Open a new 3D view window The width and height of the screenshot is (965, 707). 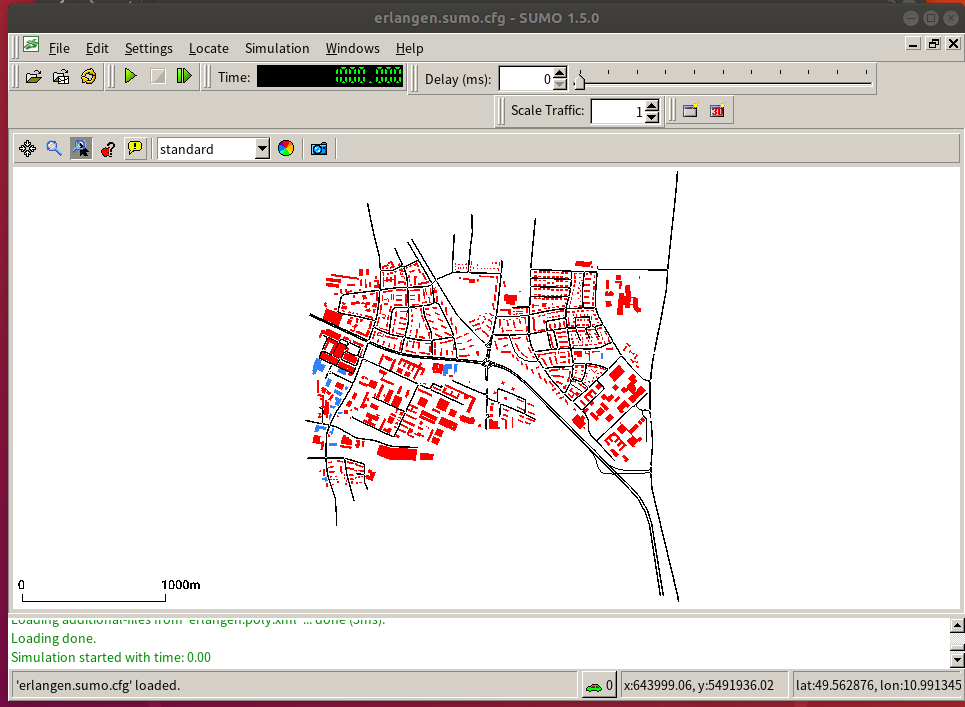717,111
